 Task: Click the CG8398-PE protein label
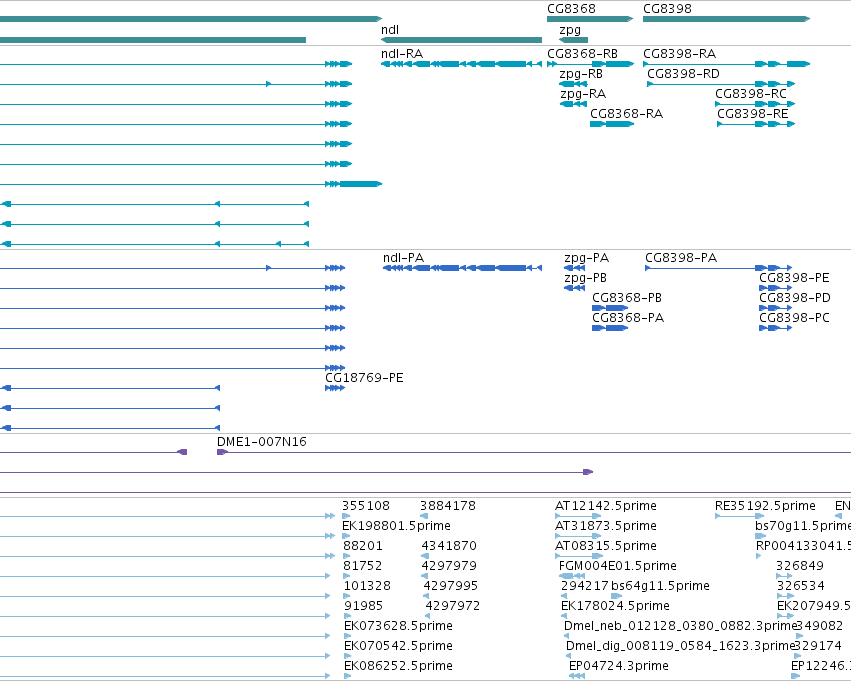tap(794, 278)
